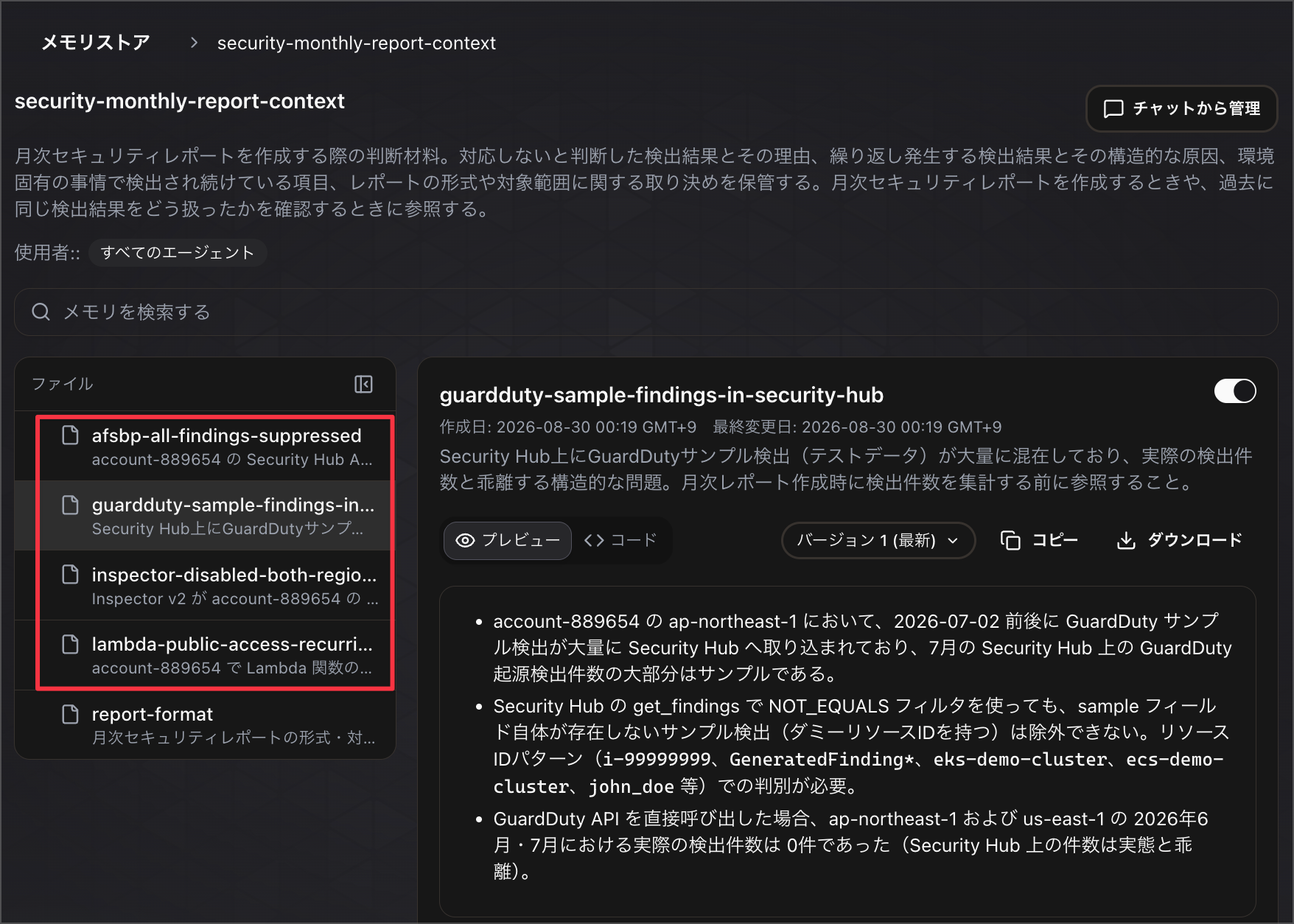This screenshot has width=1294, height=924.
Task: Click the すべてのエージェント tag
Action: [x=178, y=253]
